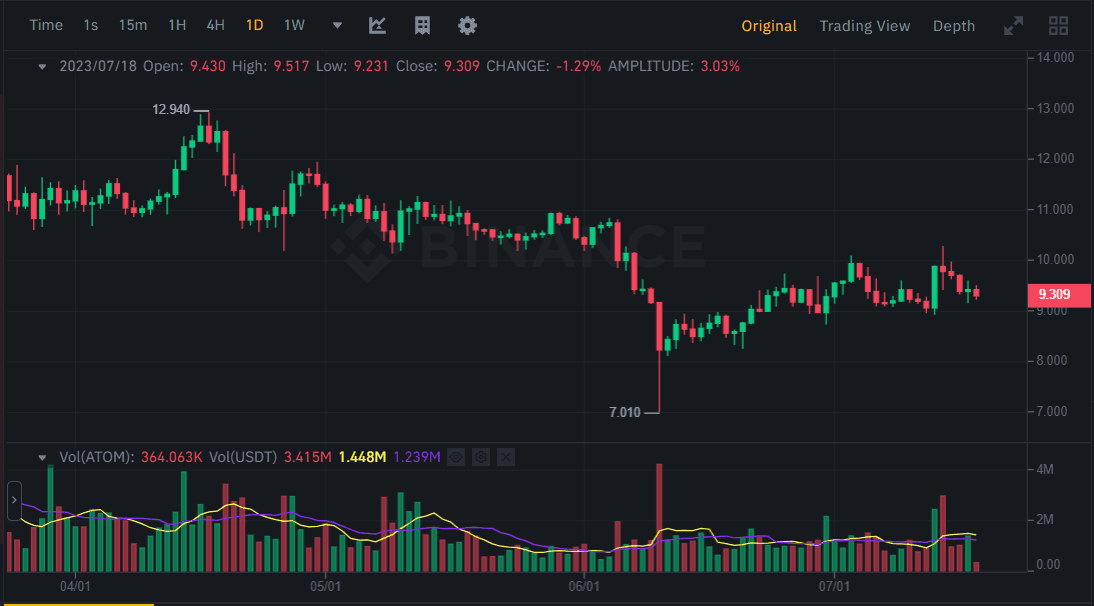Select the 1D interval
The height and width of the screenshot is (606, 1094).
254,25
